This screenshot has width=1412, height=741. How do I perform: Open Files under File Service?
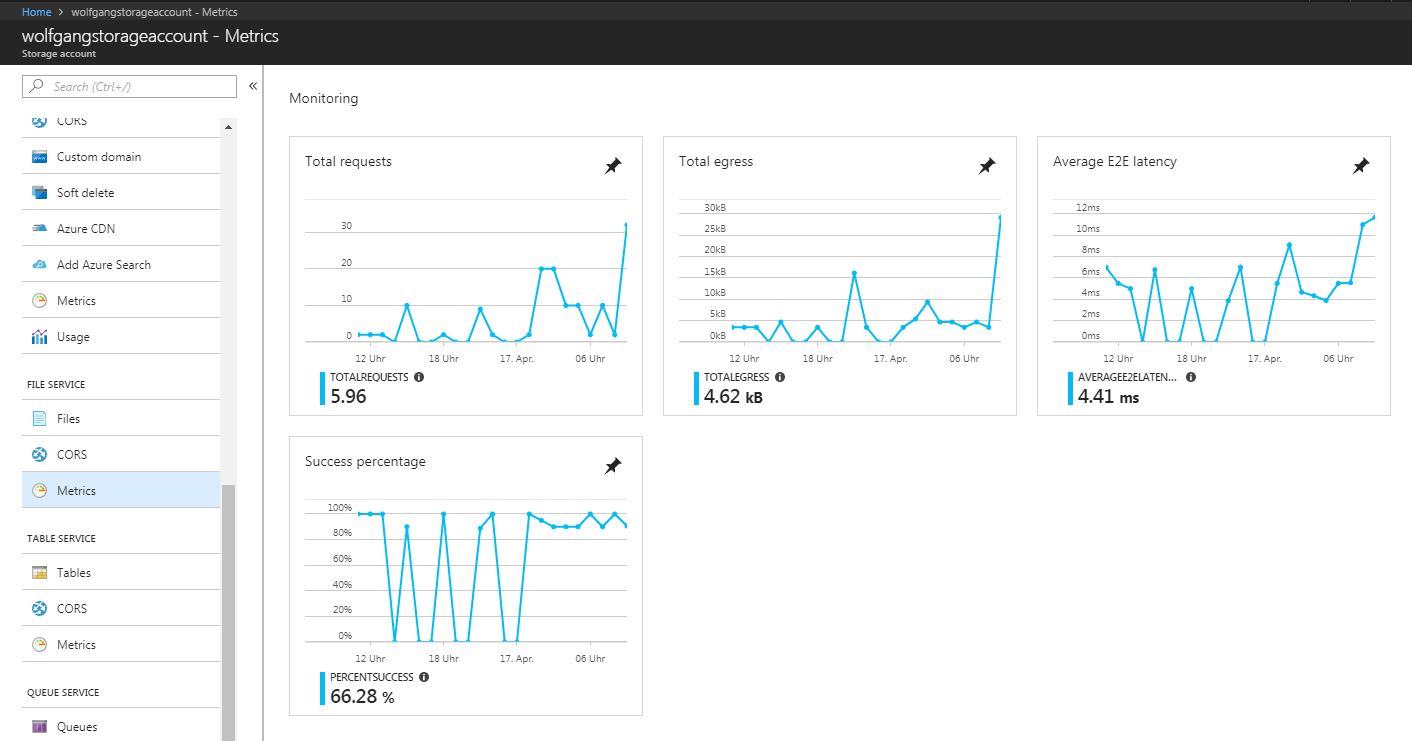tap(68, 419)
